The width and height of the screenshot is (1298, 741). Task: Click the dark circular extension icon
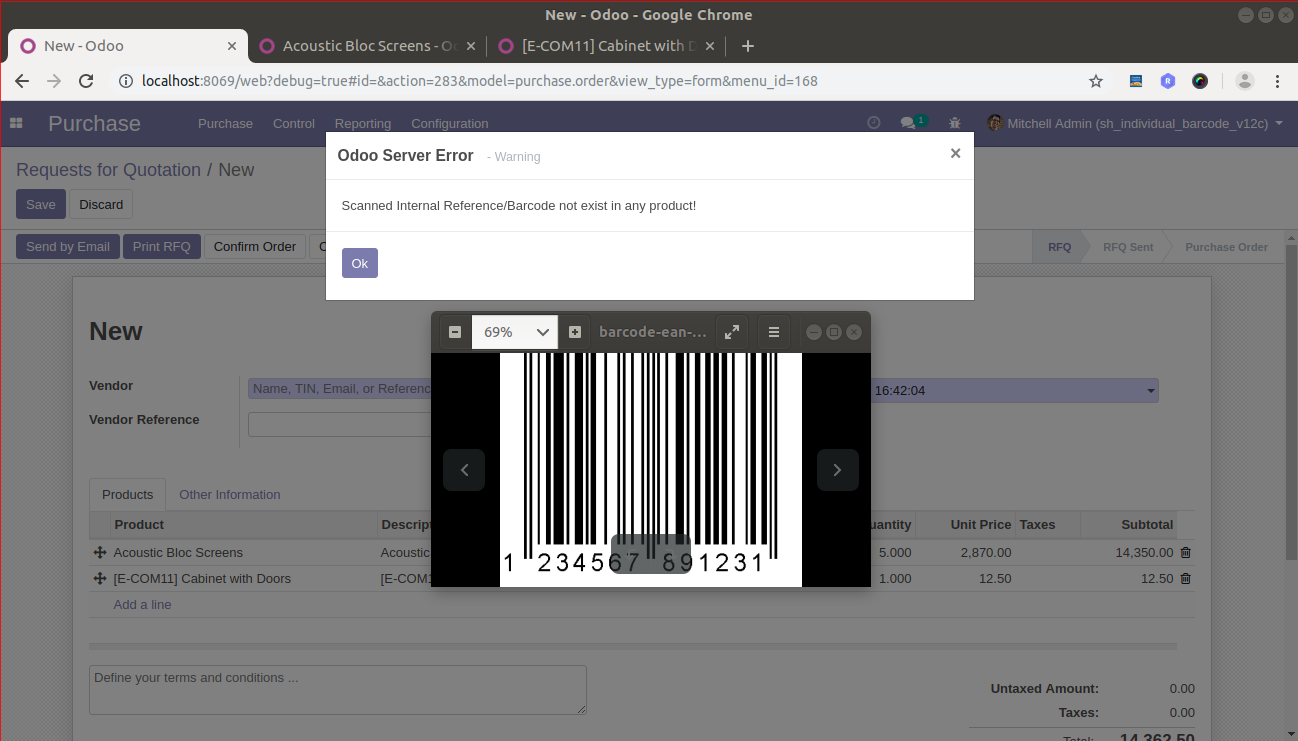coord(1200,81)
